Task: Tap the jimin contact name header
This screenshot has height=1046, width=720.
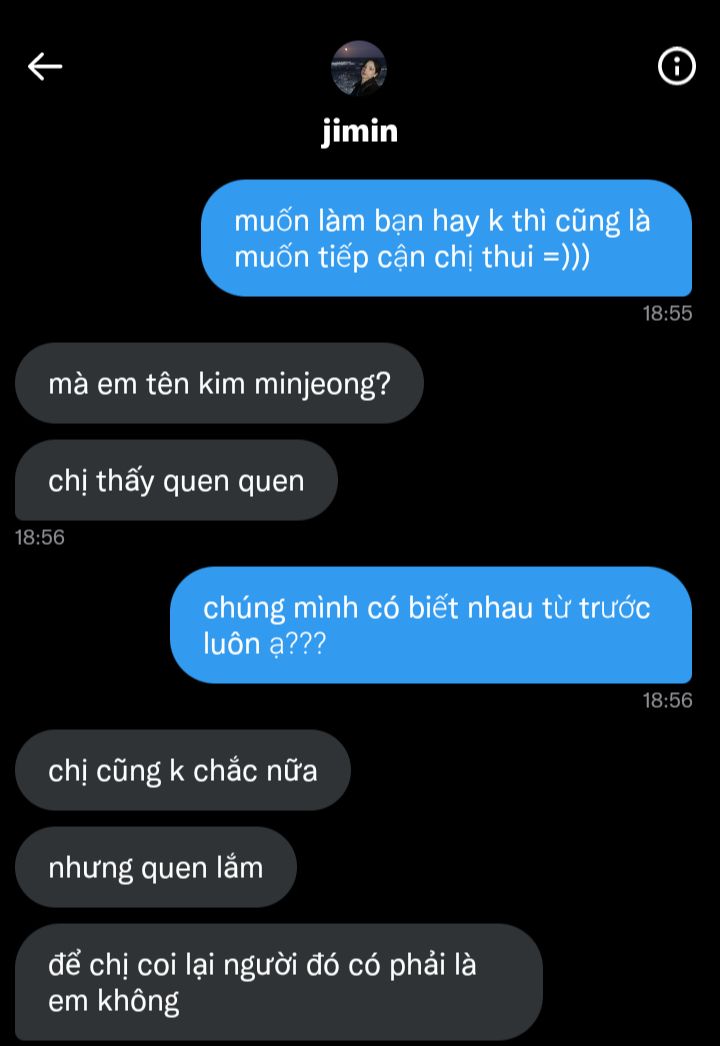Action: [359, 131]
